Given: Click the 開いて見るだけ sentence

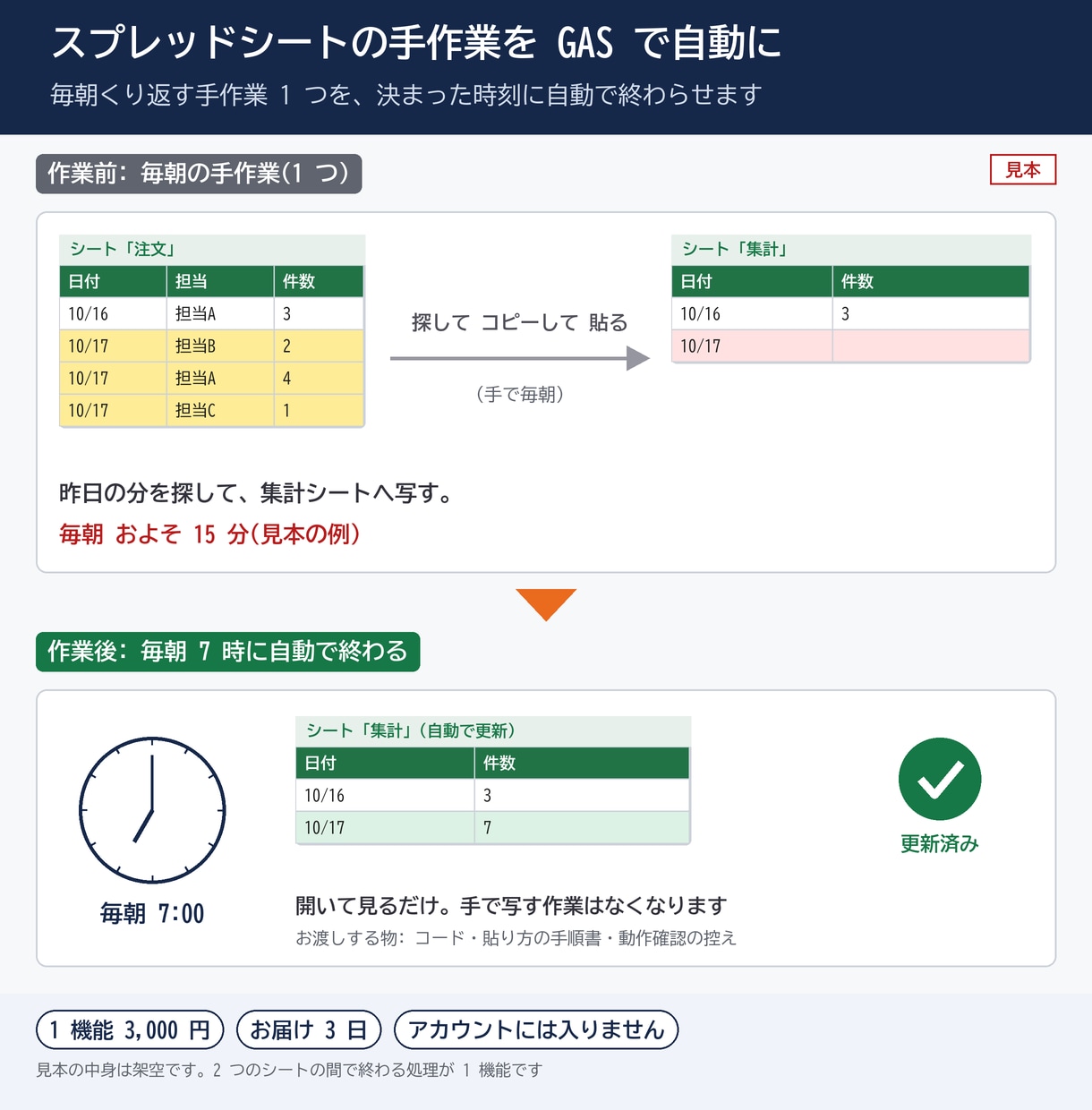Looking at the screenshot, I should [511, 906].
